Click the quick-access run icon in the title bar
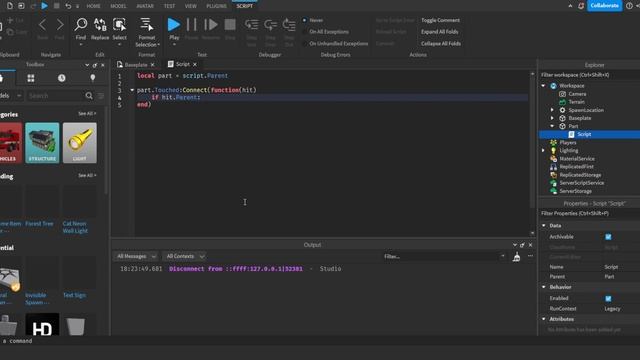This screenshot has width=640, height=360. pyautogui.click(x=44, y=6)
